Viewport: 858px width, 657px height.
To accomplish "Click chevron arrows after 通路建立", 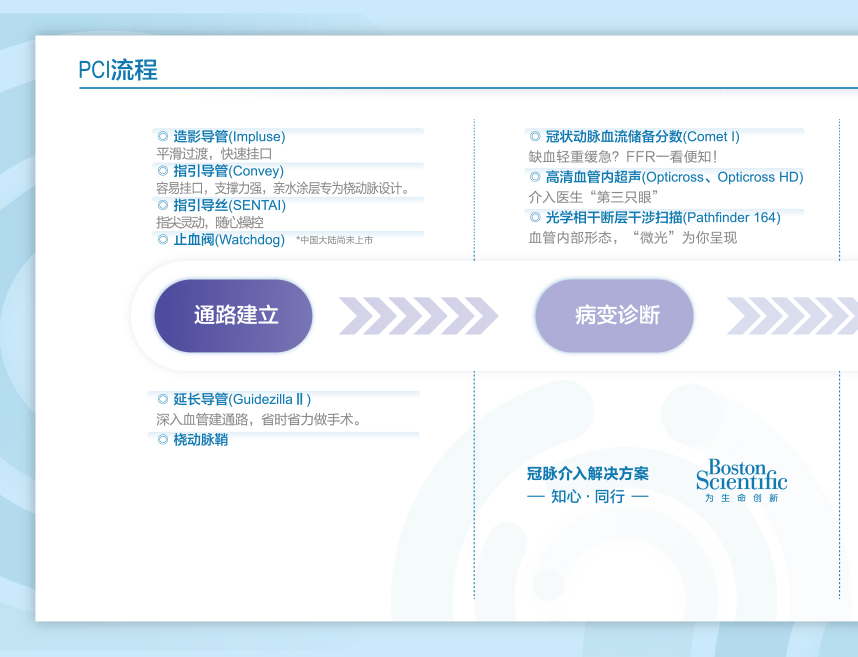I will (419, 316).
